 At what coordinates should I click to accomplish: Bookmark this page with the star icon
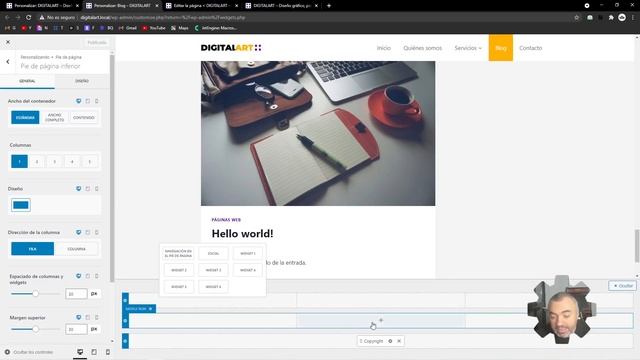576,18
